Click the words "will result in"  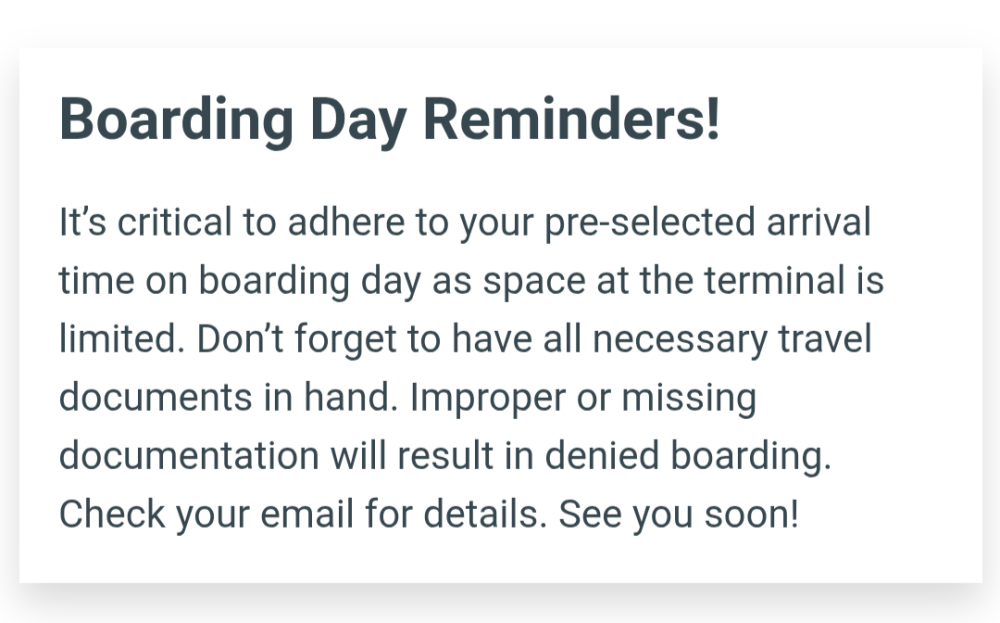pos(432,456)
